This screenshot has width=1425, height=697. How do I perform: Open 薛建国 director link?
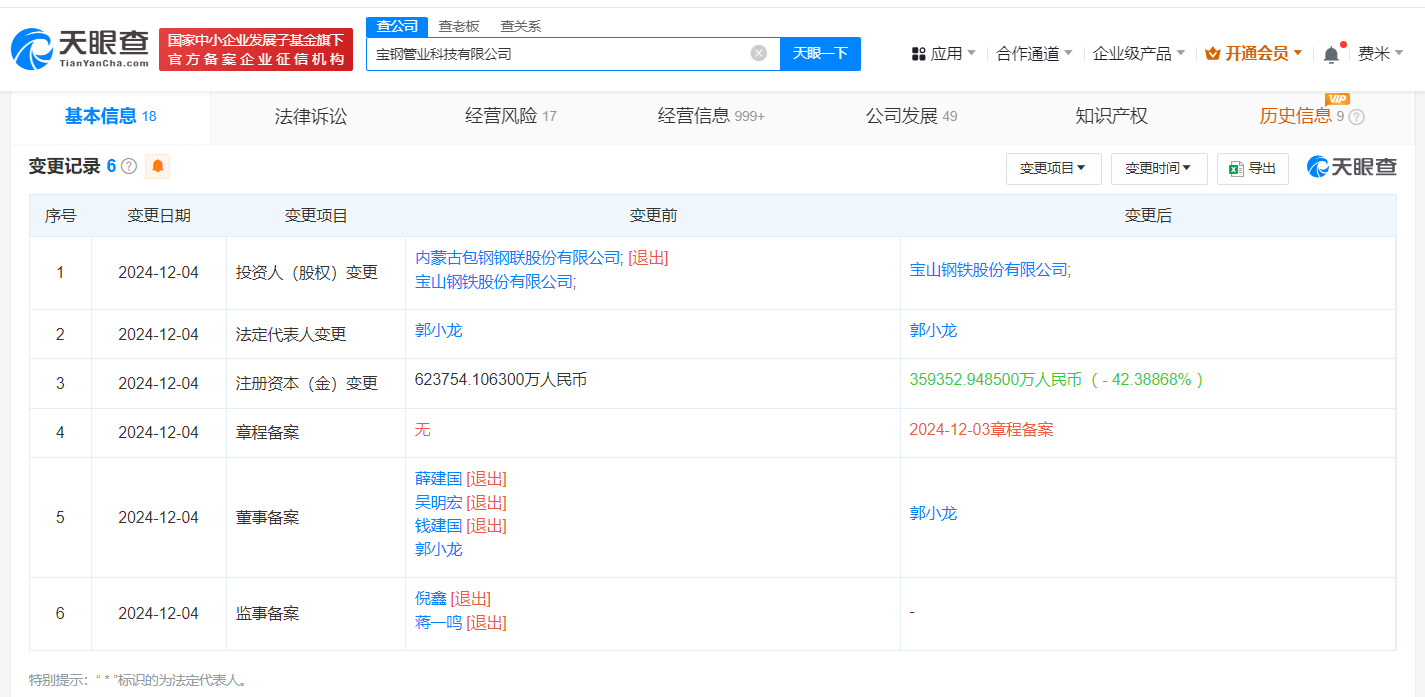coord(439,479)
